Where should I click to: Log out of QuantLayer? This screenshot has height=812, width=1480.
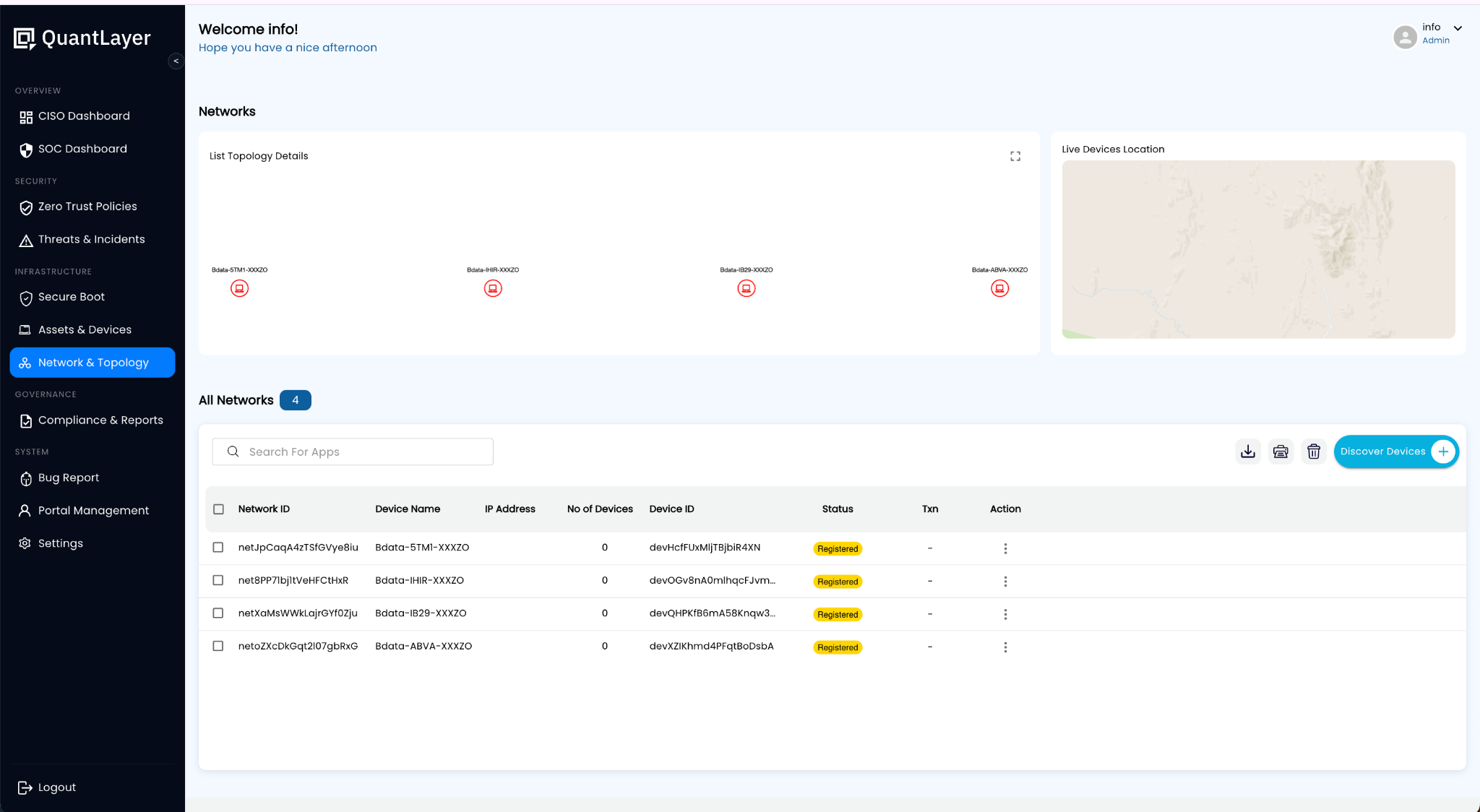(x=56, y=787)
